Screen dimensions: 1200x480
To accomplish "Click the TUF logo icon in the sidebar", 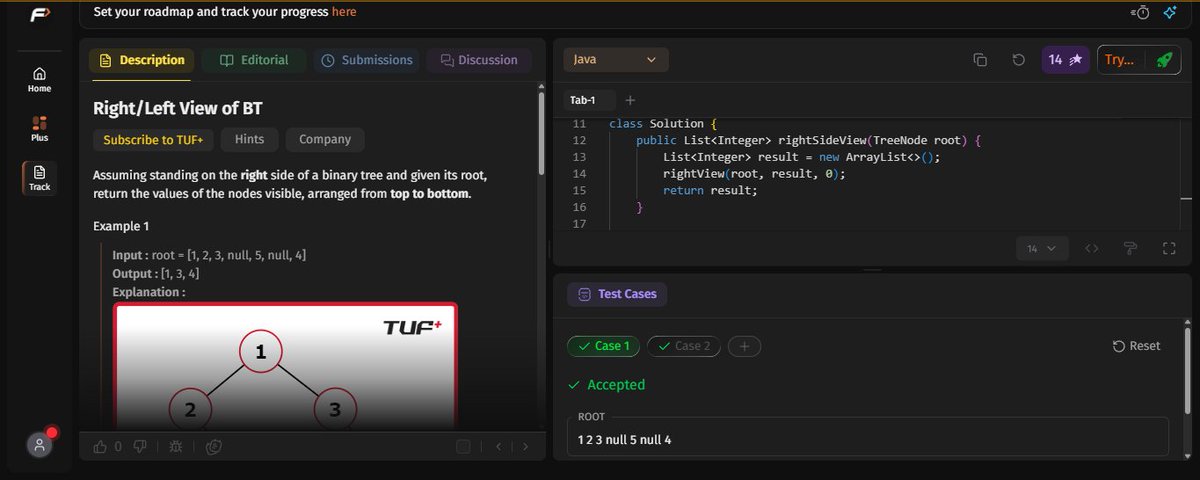I will (x=39, y=15).
